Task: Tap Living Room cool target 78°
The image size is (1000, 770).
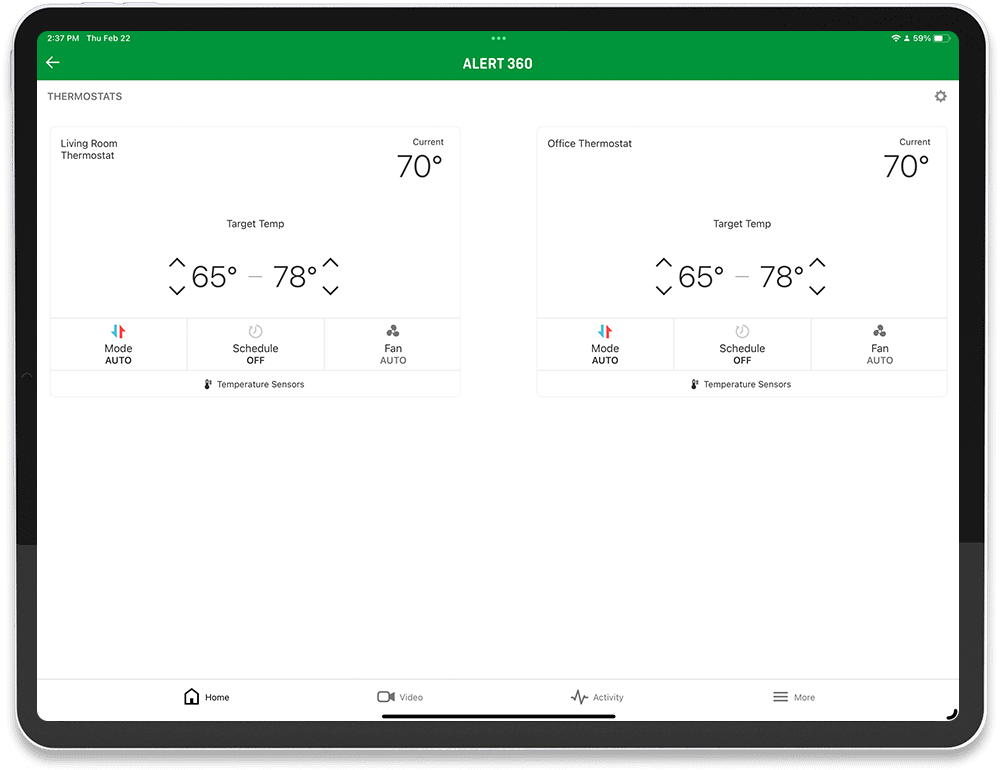Action: point(295,277)
